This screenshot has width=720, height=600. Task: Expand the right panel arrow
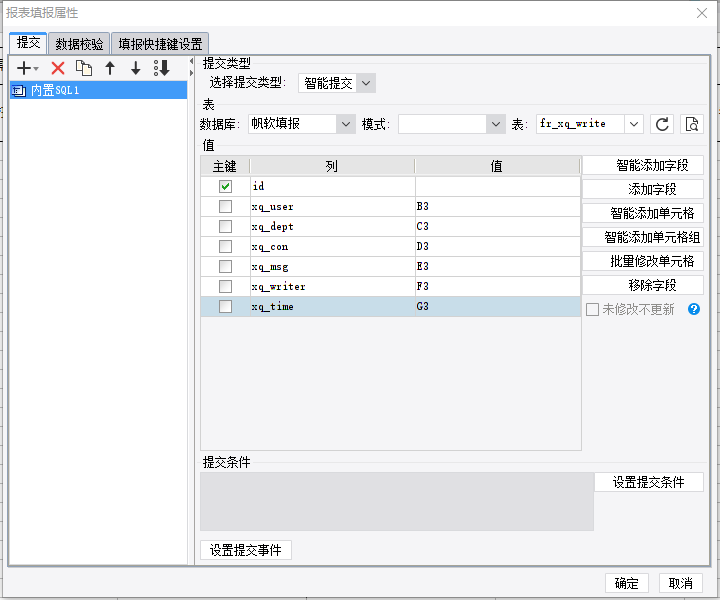pyautogui.click(x=191, y=73)
